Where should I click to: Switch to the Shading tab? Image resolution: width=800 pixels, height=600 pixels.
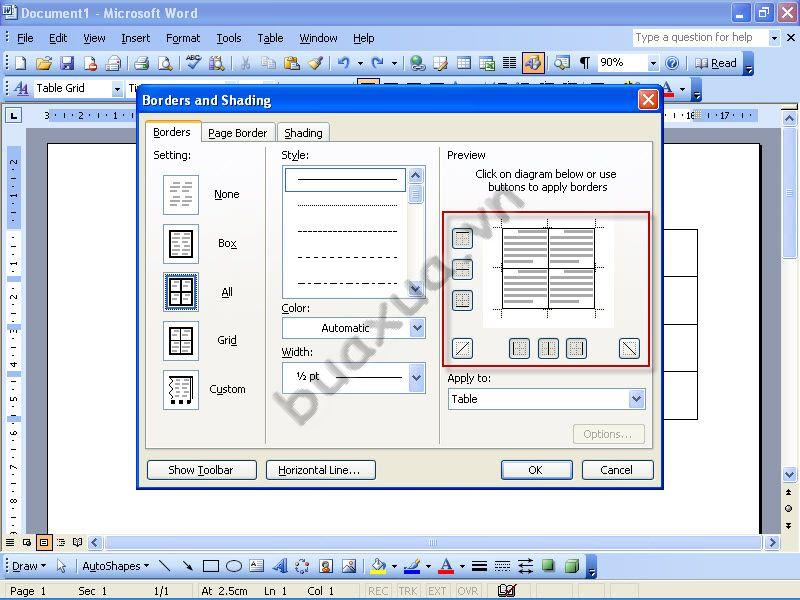(x=303, y=133)
